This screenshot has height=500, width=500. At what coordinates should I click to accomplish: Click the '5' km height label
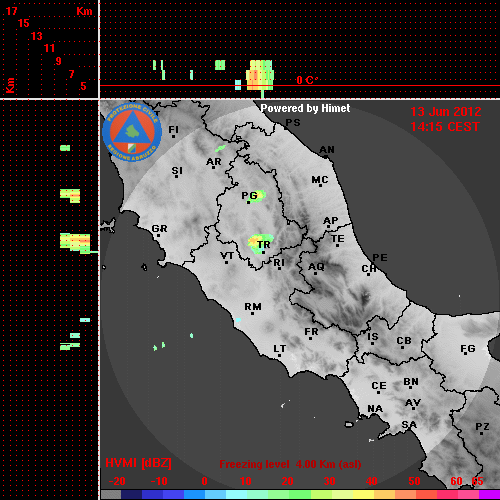pyautogui.click(x=83, y=86)
